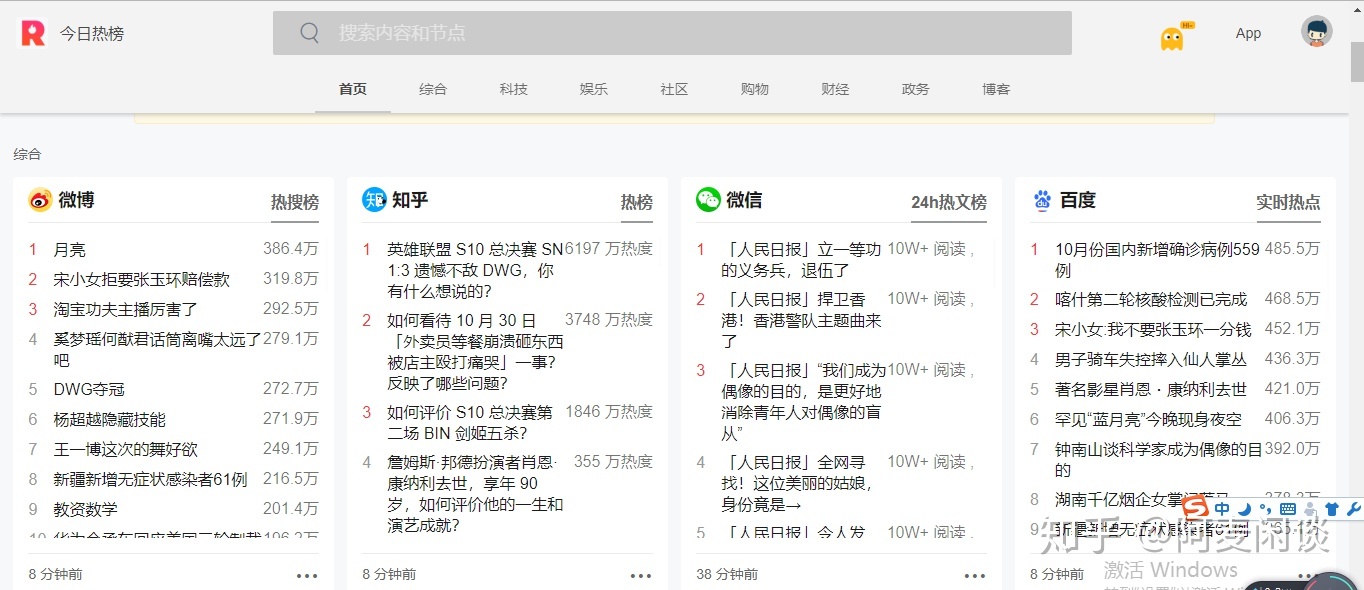
Task: Toggle Sogou half-width moon icon
Action: (1245, 510)
